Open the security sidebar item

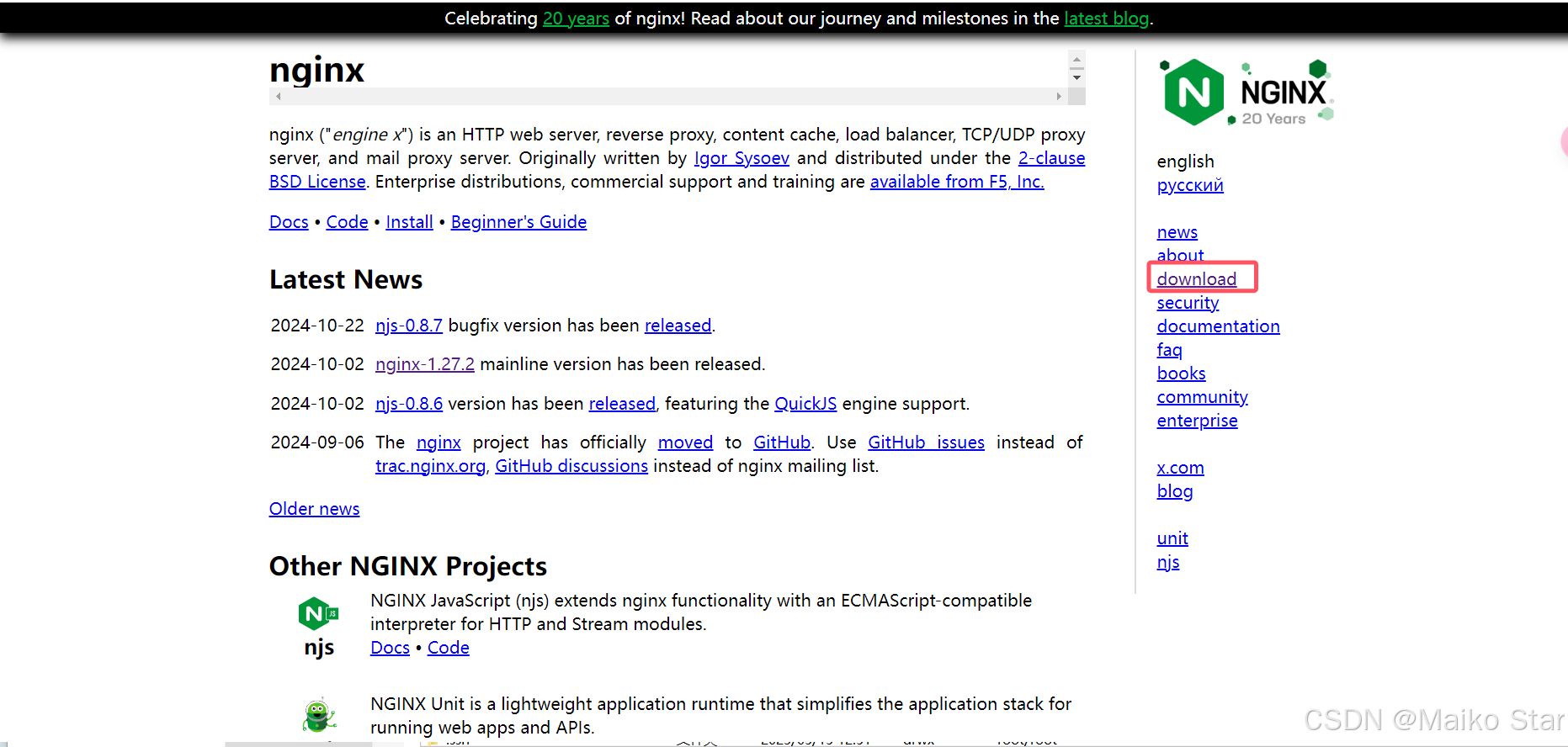[x=1188, y=303]
